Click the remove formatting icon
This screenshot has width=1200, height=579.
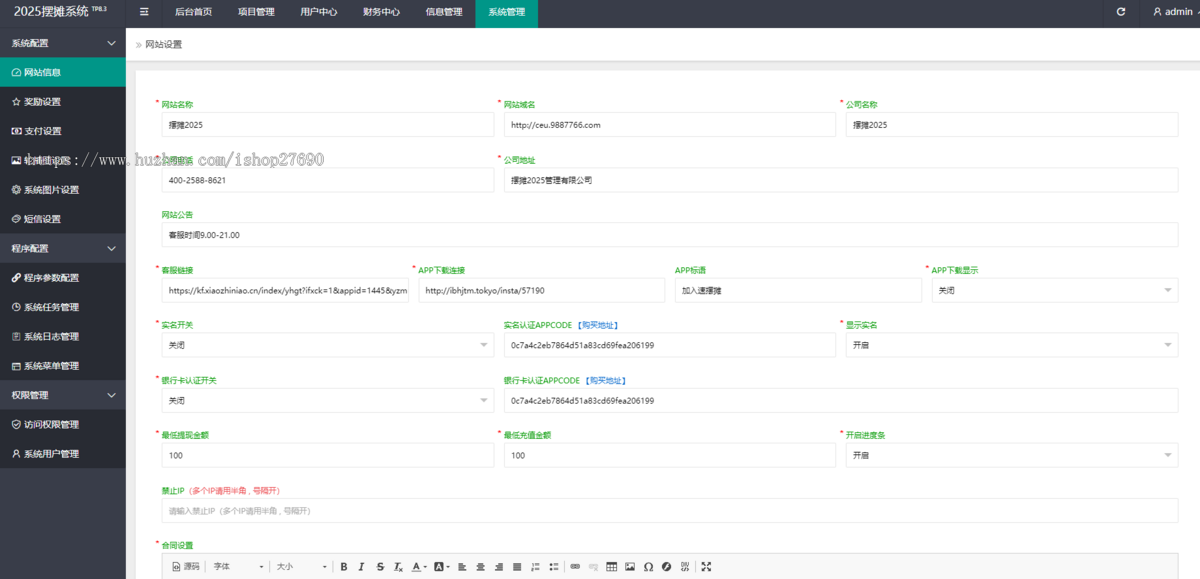click(x=398, y=566)
